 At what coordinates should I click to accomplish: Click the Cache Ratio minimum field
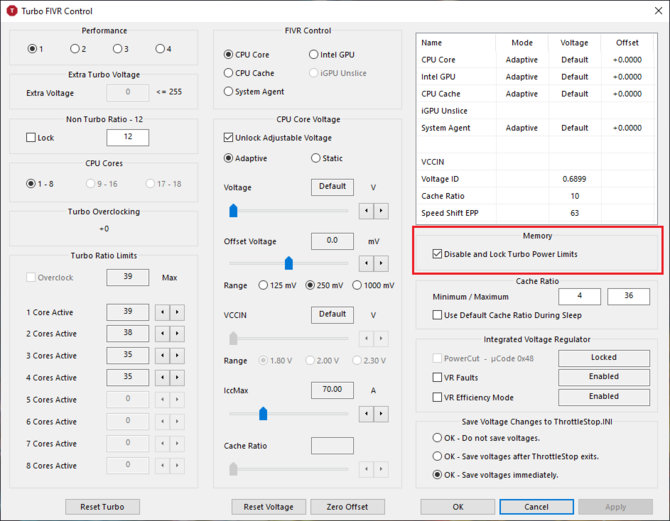(579, 296)
